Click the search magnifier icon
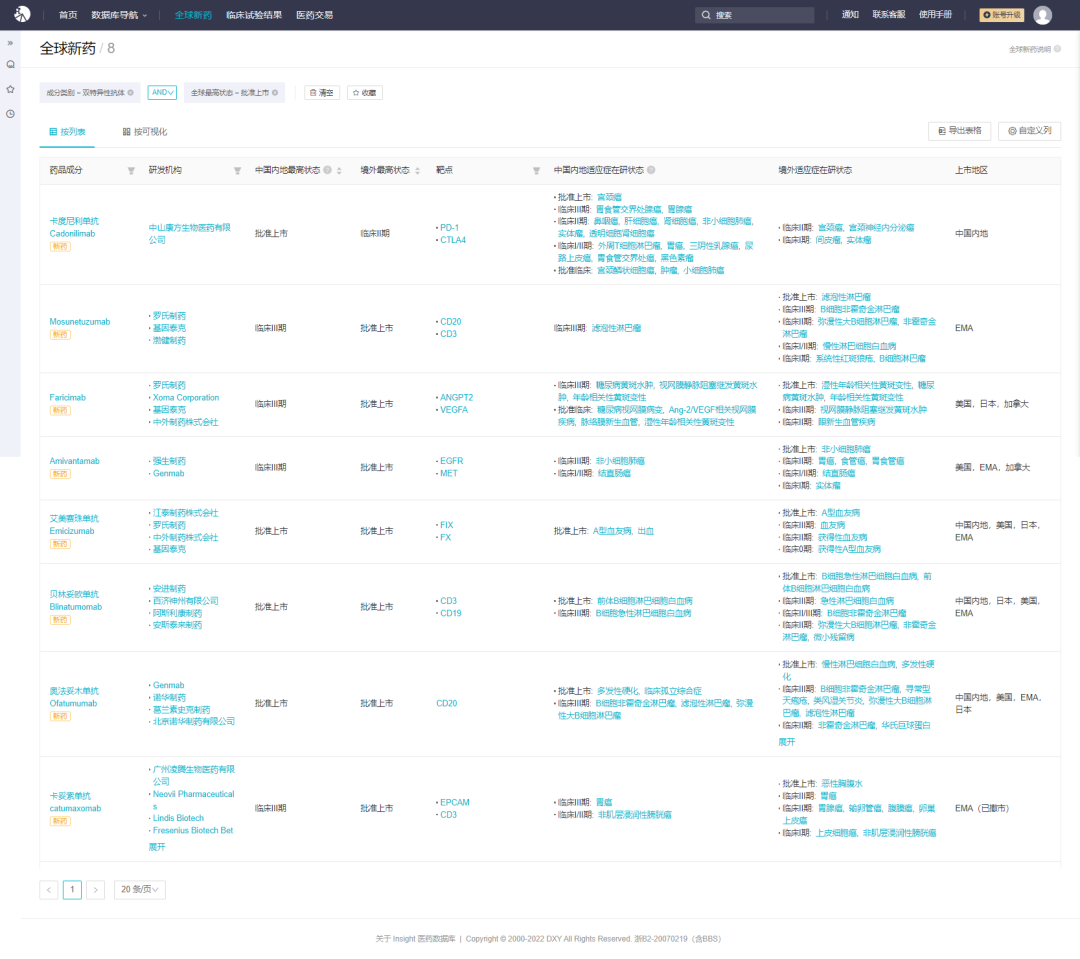 (706, 14)
